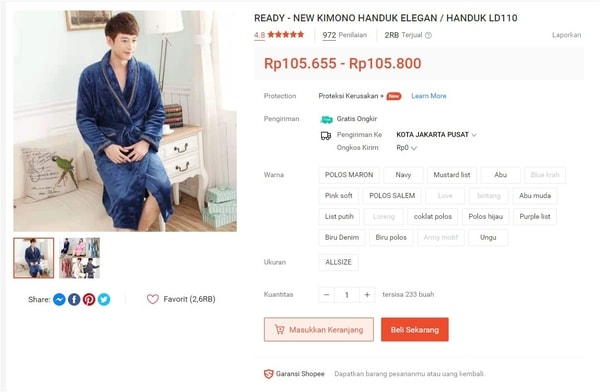Decrease quantity with minus button
Image resolution: width=600 pixels, height=392 pixels.
point(326,295)
